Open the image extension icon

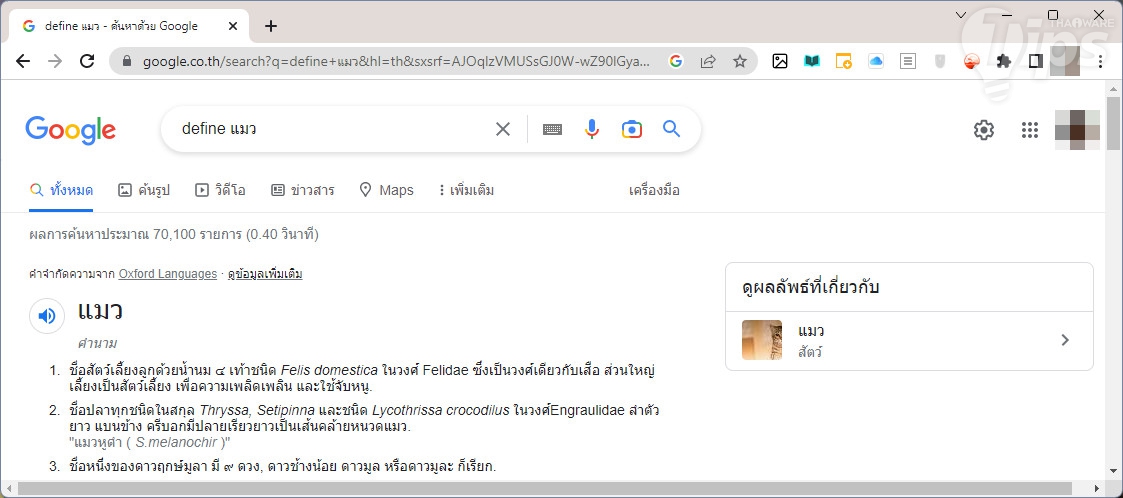pos(780,62)
